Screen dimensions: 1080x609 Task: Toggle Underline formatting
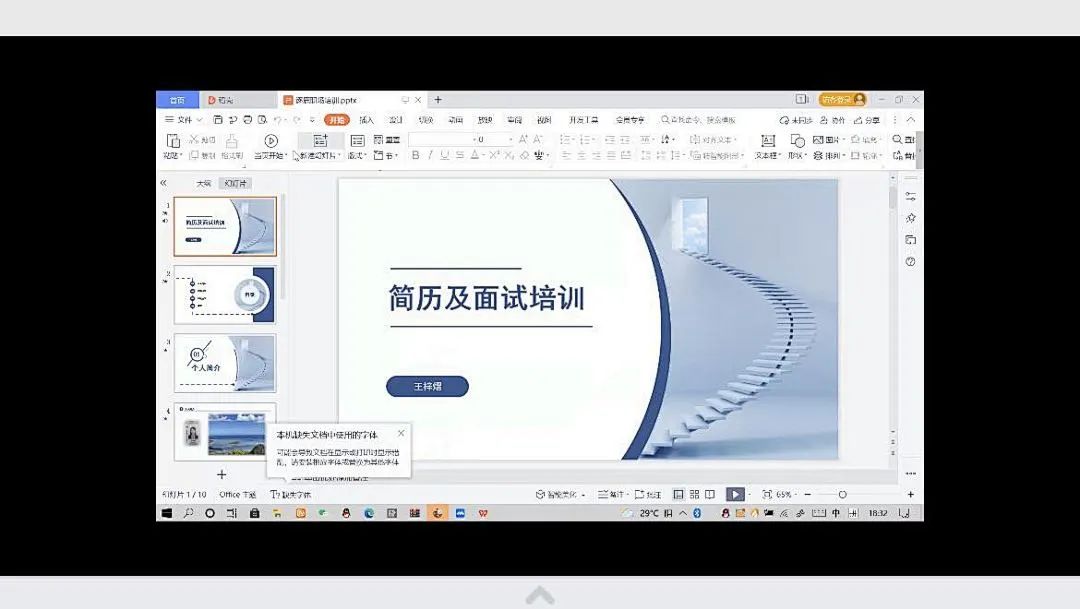click(x=445, y=156)
